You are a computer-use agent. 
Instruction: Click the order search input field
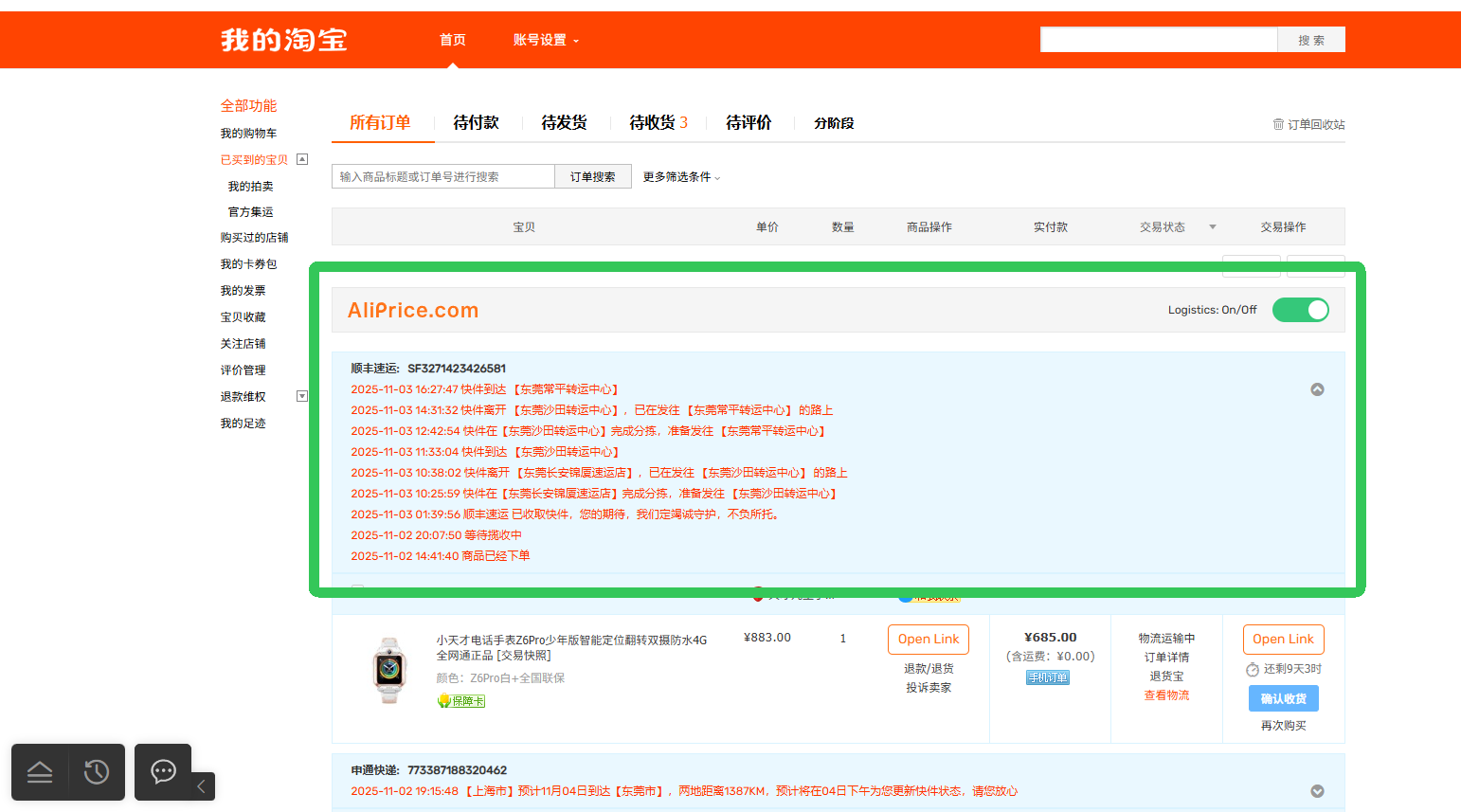tap(442, 177)
